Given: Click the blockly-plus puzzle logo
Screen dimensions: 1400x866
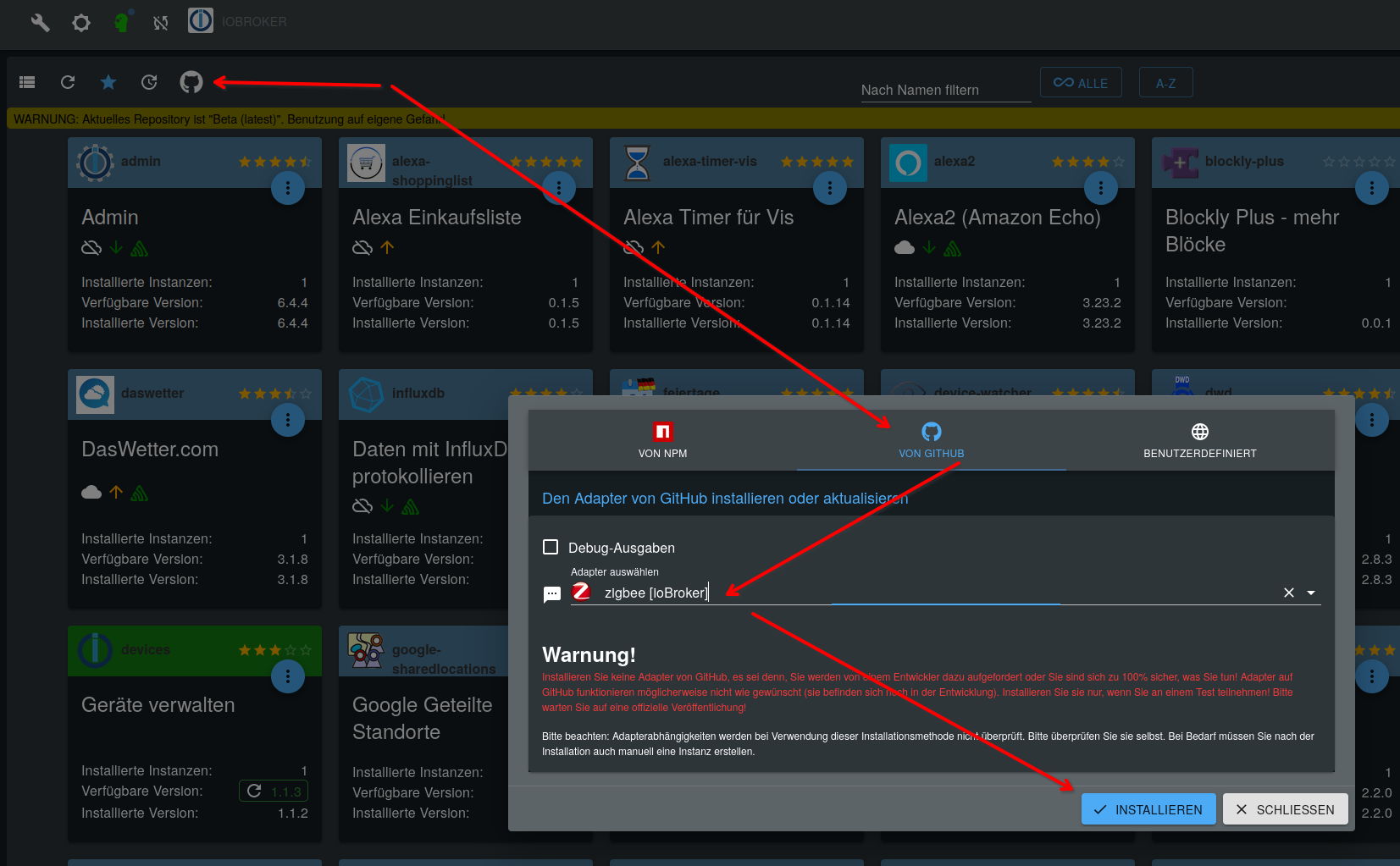Looking at the screenshot, I should (1180, 163).
